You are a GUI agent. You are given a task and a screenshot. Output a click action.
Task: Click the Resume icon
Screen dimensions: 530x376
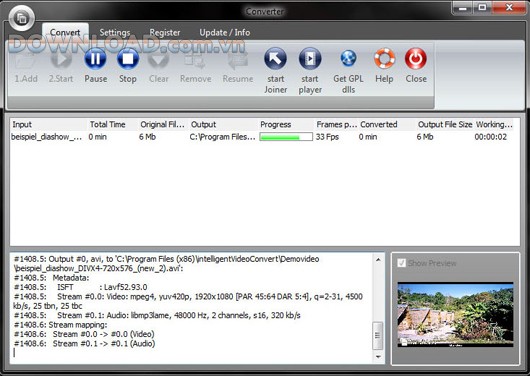click(238, 60)
